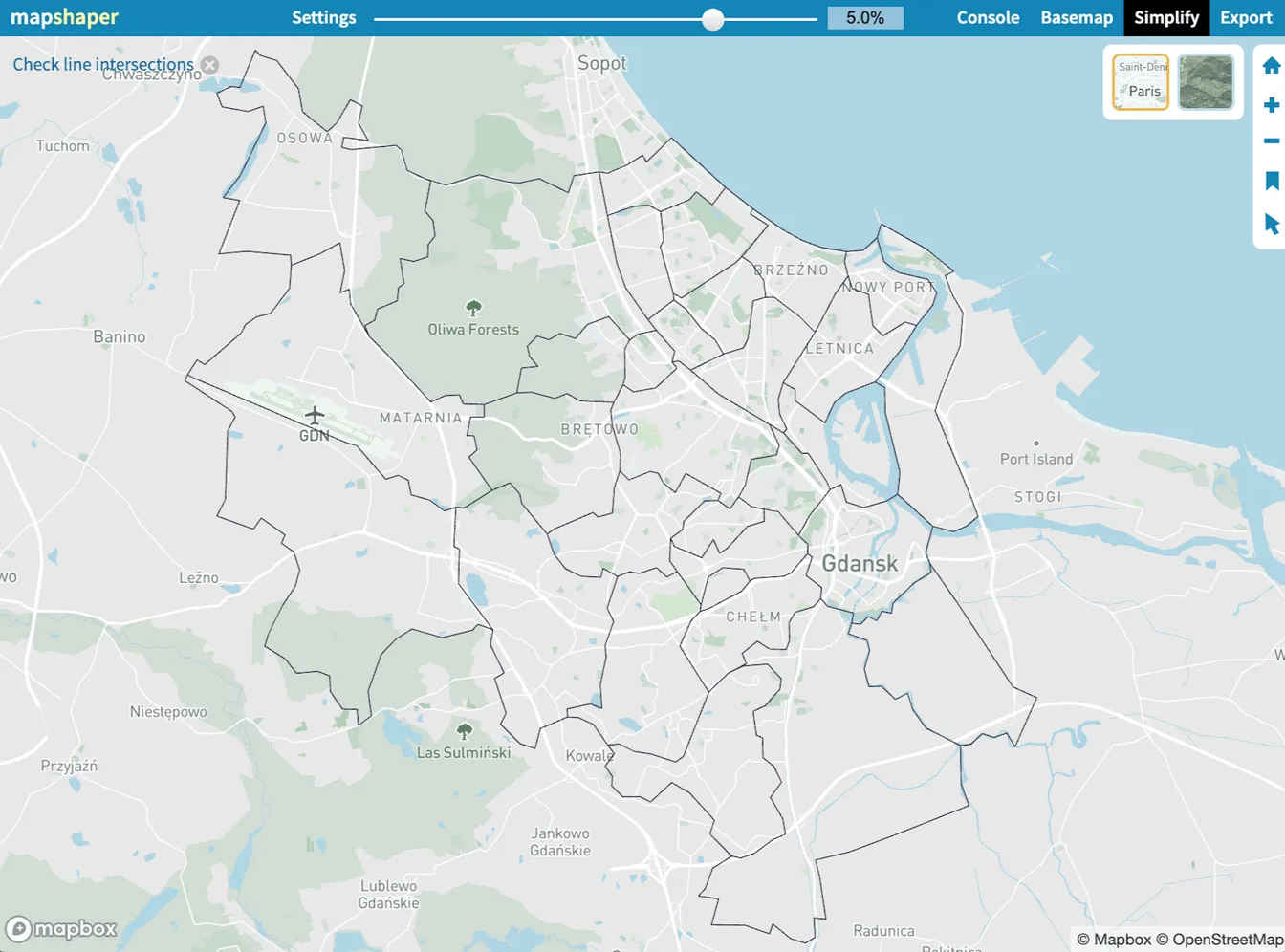Click the Przyjaźń label

click(69, 767)
